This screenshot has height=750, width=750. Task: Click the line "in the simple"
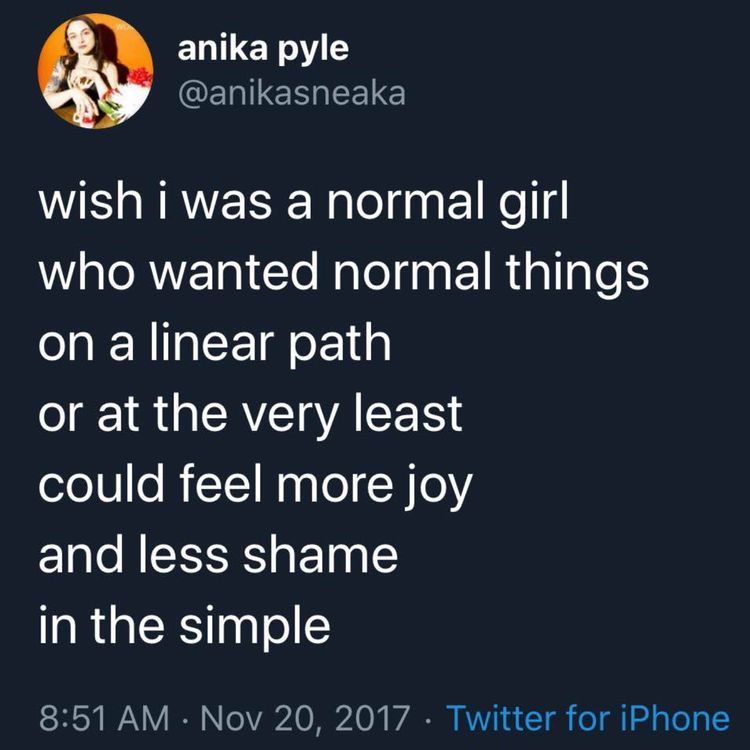(184, 627)
